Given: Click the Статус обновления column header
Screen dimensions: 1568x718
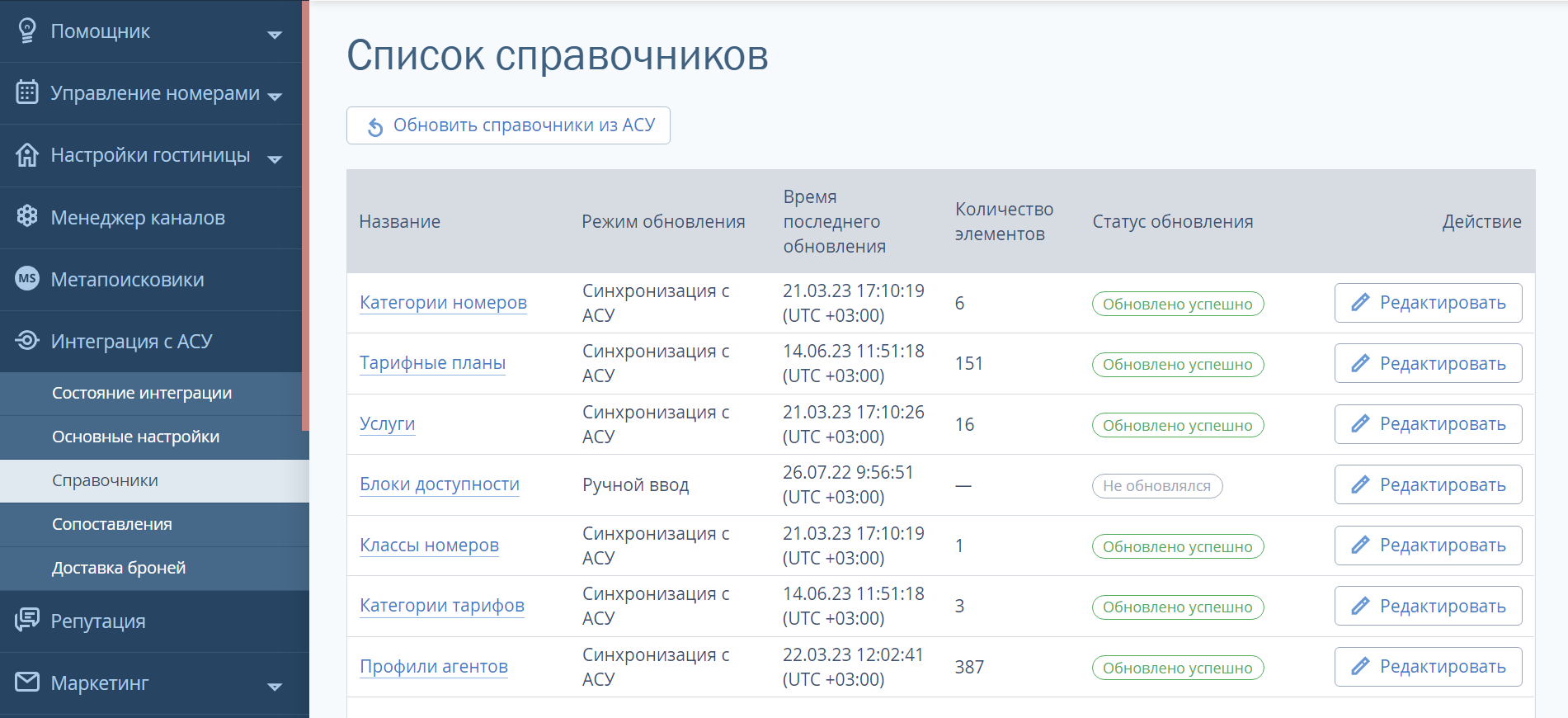Looking at the screenshot, I should click(x=1173, y=222).
